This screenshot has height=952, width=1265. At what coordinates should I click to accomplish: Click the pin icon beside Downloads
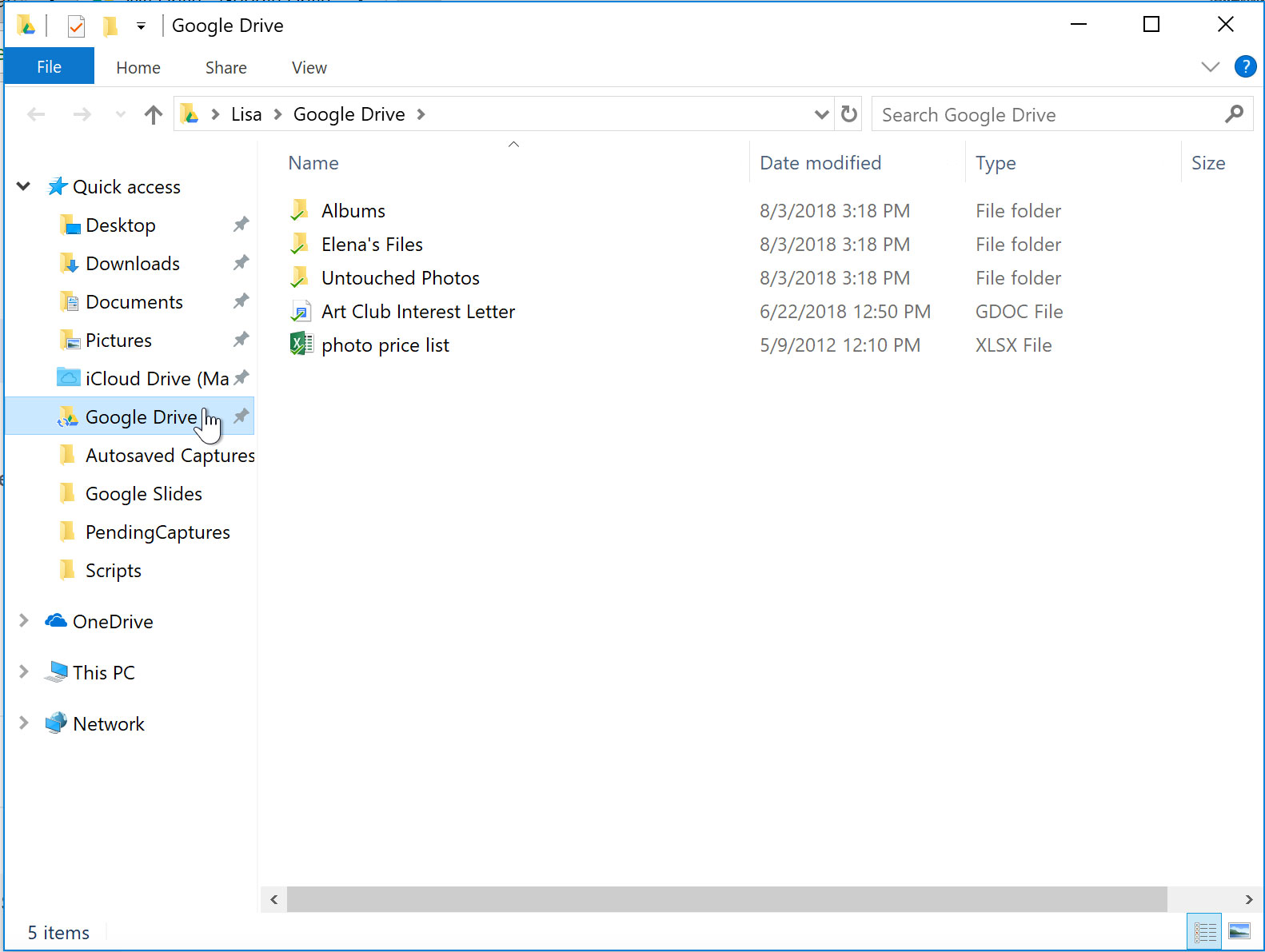click(x=241, y=263)
